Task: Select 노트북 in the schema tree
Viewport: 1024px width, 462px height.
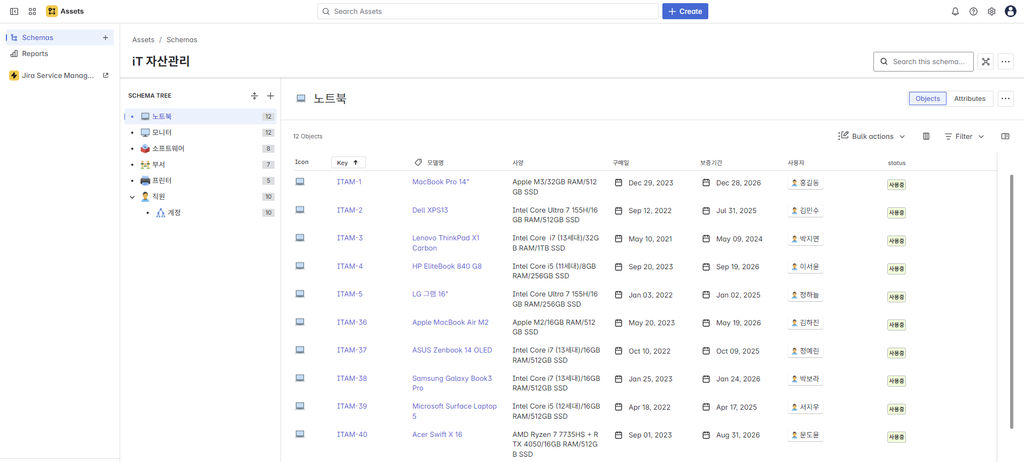Action: click(x=200, y=116)
